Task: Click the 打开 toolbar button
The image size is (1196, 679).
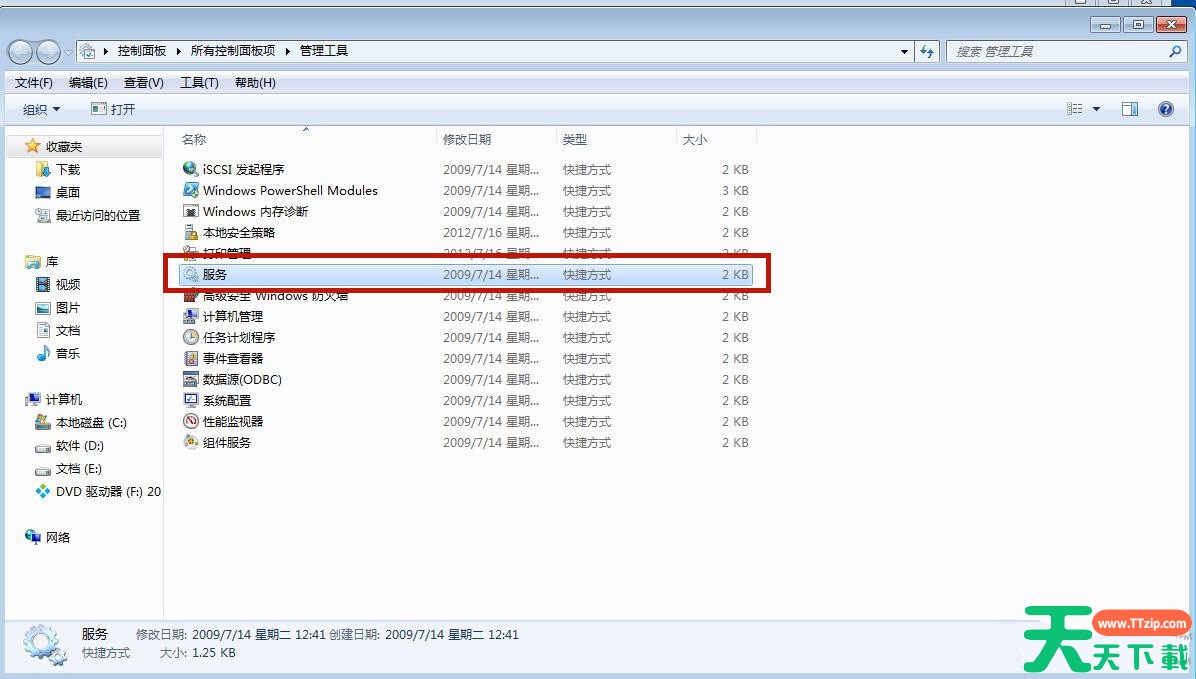Action: pyautogui.click(x=113, y=109)
